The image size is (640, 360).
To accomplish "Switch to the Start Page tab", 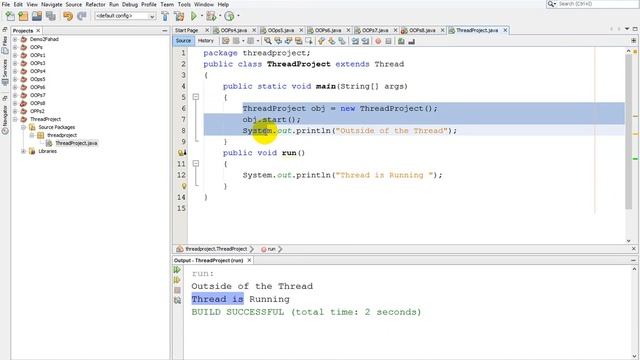I will click(x=187, y=30).
